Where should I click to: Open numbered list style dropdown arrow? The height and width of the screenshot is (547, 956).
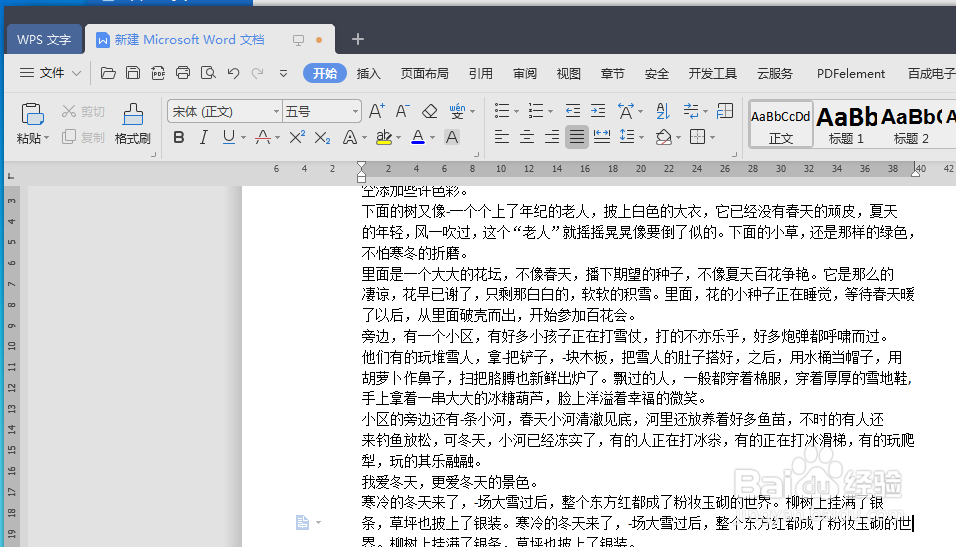pos(551,112)
